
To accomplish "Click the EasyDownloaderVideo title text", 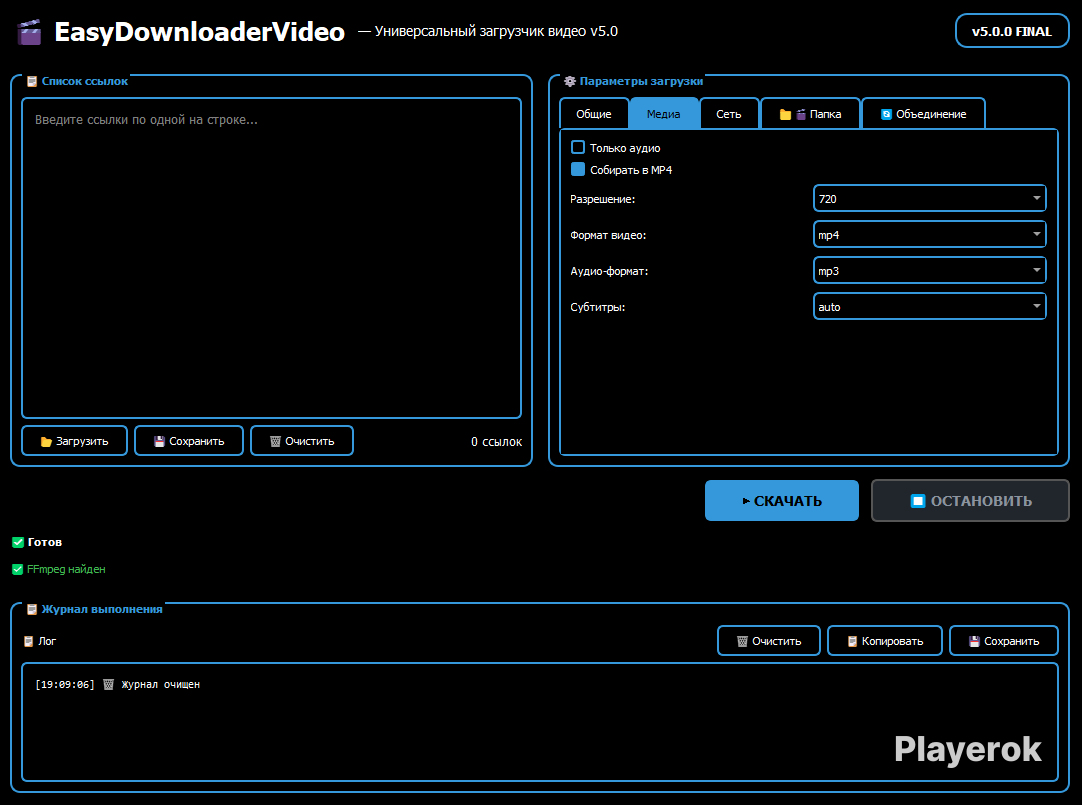I will (x=199, y=32).
